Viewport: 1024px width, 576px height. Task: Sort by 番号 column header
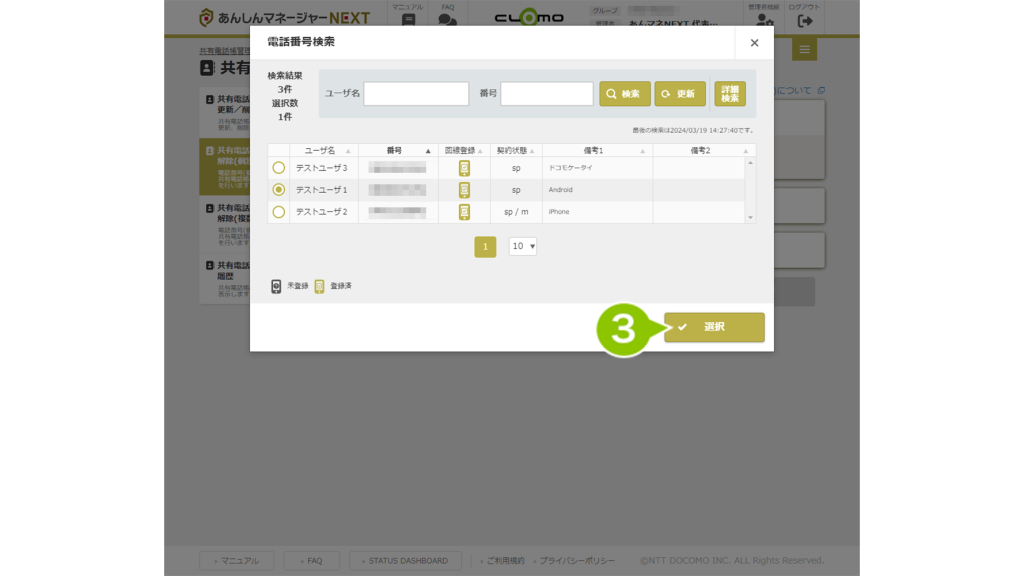pos(398,150)
